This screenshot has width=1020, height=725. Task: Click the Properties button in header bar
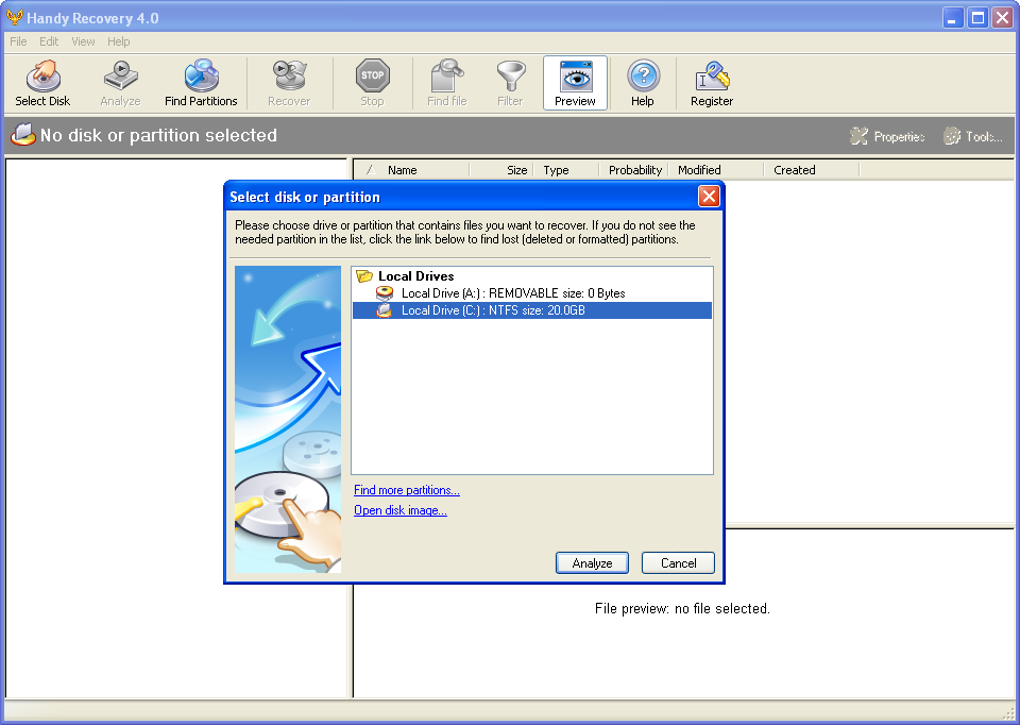pos(887,136)
